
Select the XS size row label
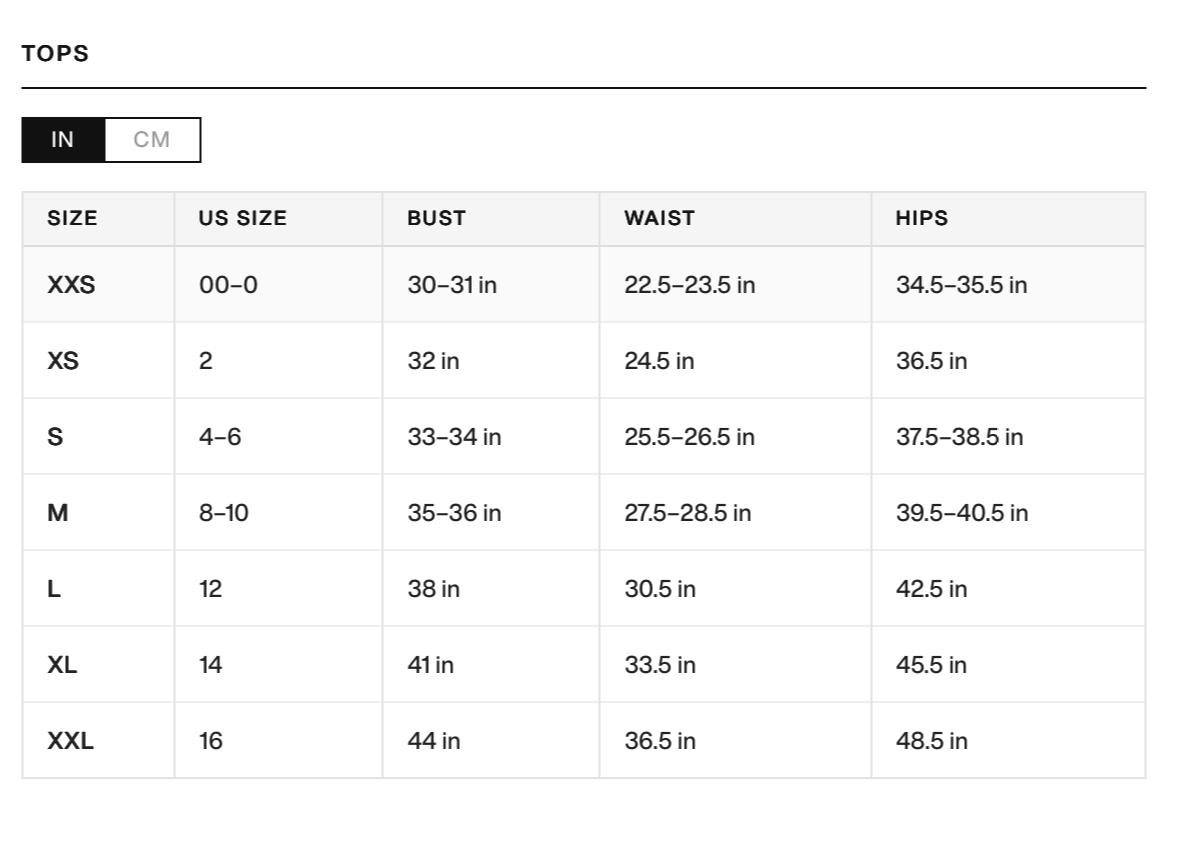(63, 361)
